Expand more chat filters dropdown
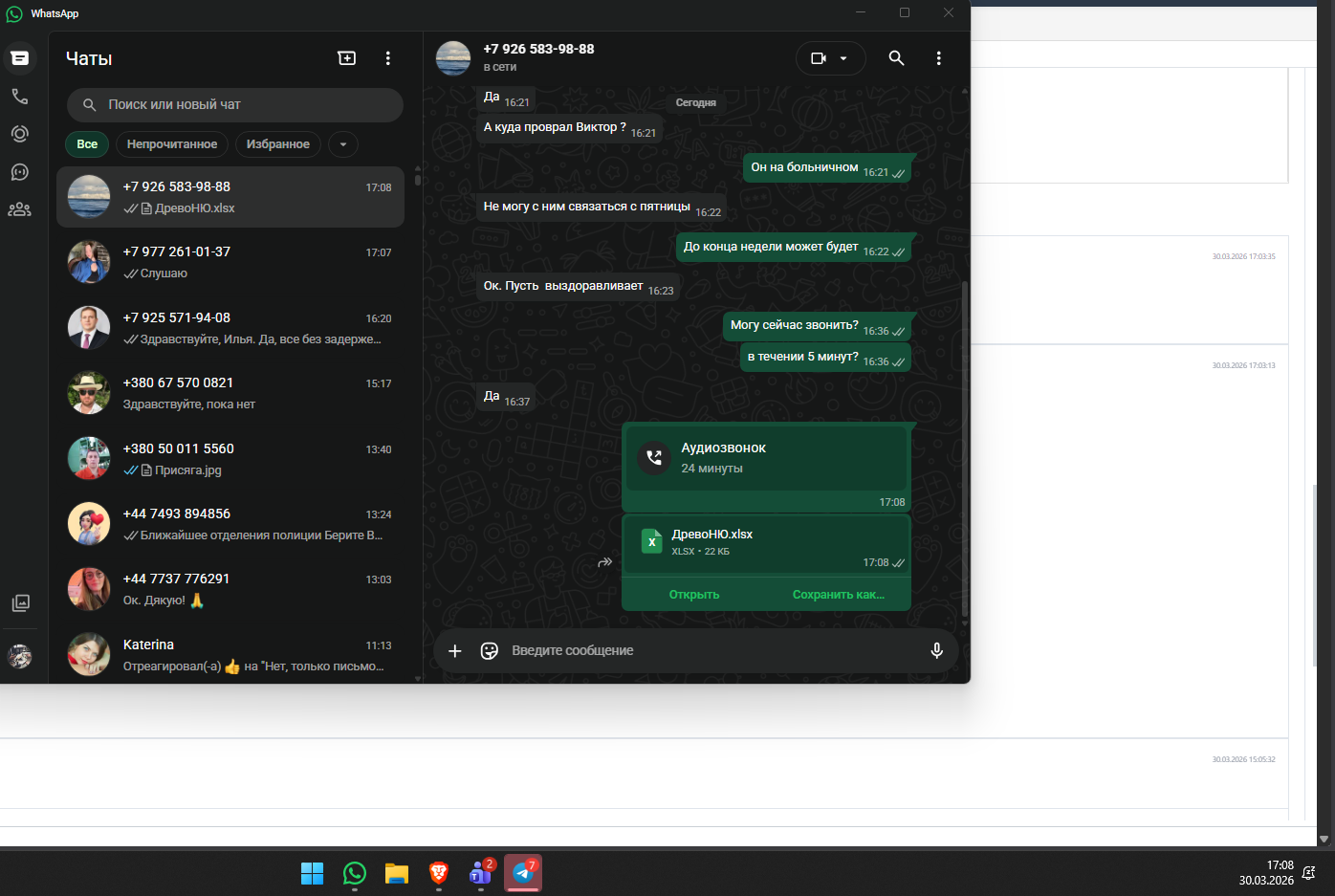 click(343, 144)
